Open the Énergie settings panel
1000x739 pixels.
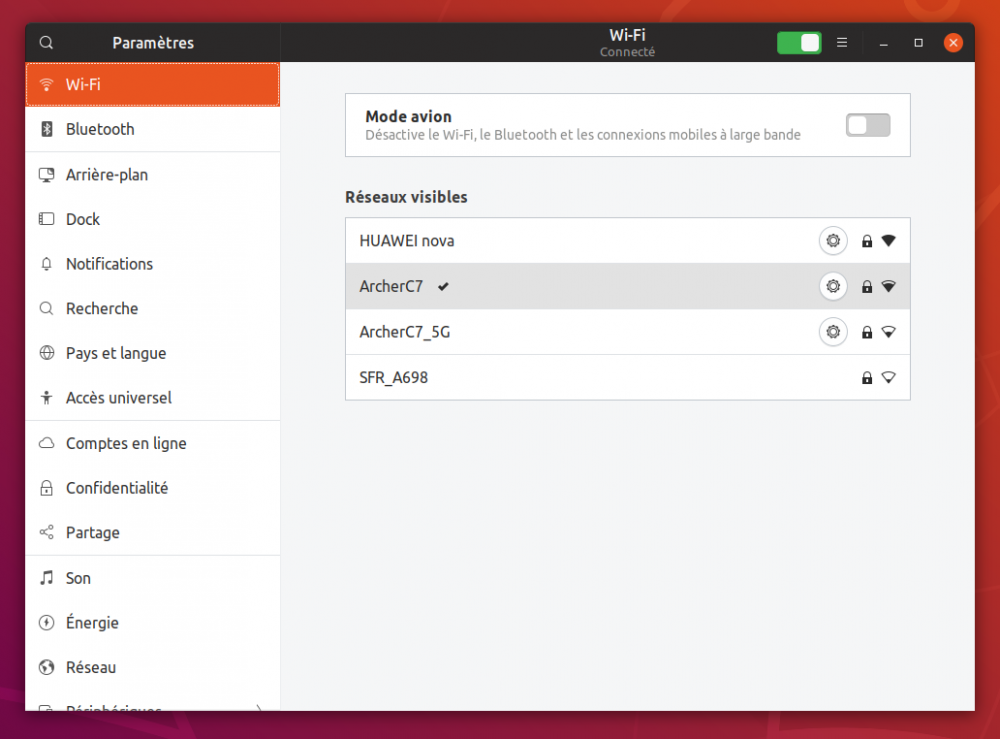point(92,623)
